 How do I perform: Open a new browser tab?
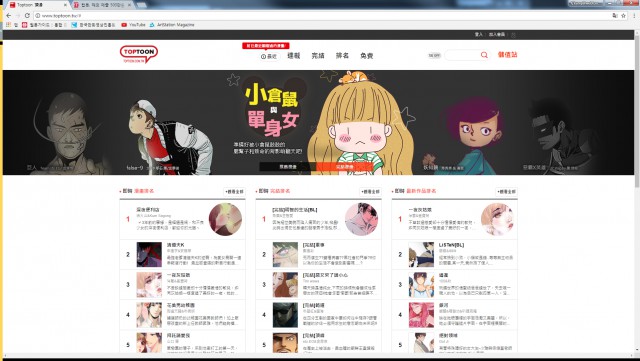pyautogui.click(x=142, y=5)
